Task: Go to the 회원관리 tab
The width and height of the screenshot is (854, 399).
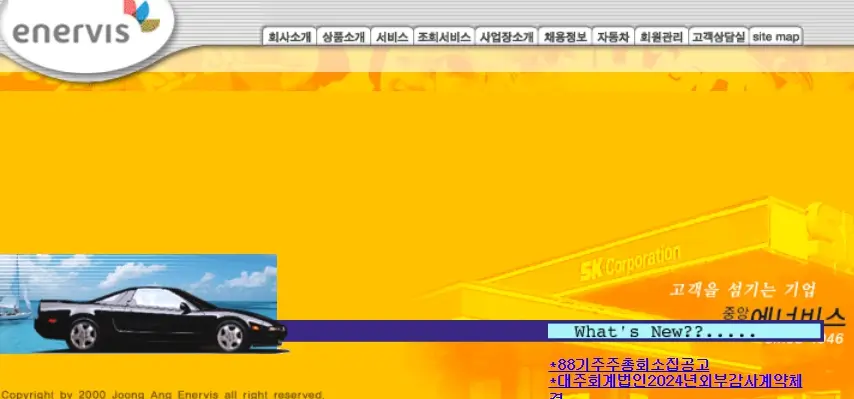Action: tap(661, 36)
